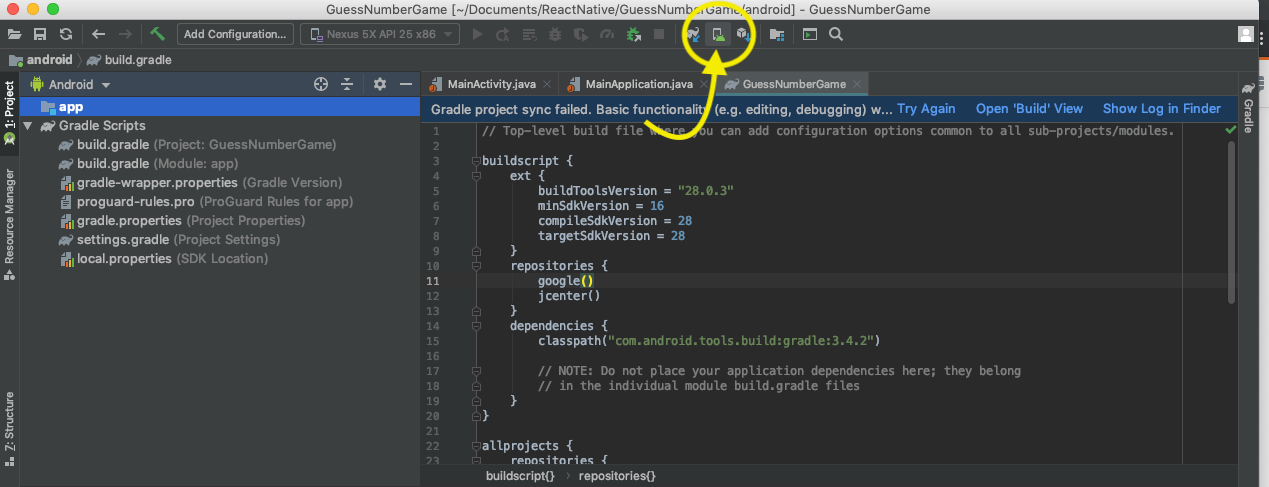1269x487 pixels.
Task: Click the green inspection checkmark indicator
Action: [x=1229, y=130]
